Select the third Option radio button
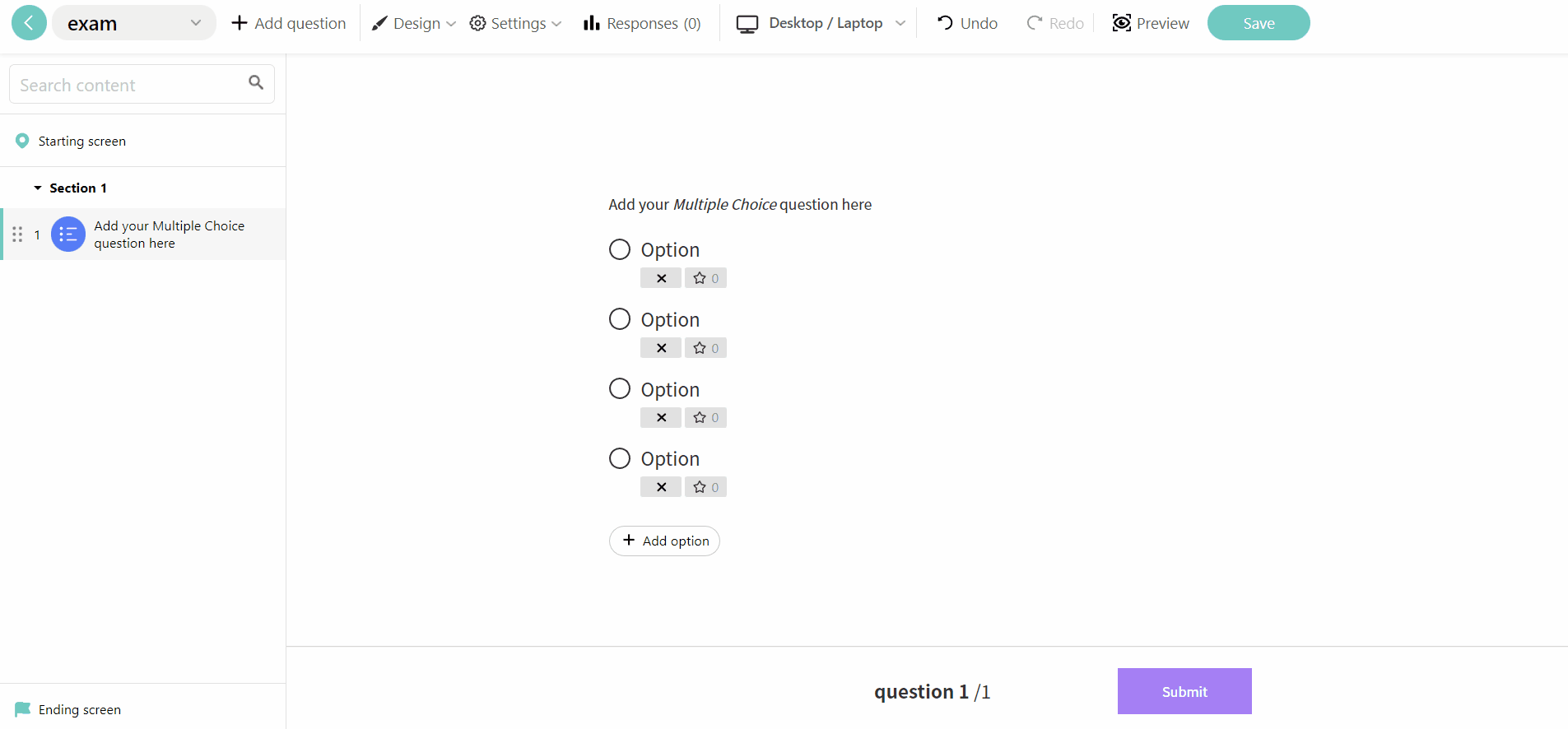Image resolution: width=1568 pixels, height=729 pixels. tap(620, 388)
